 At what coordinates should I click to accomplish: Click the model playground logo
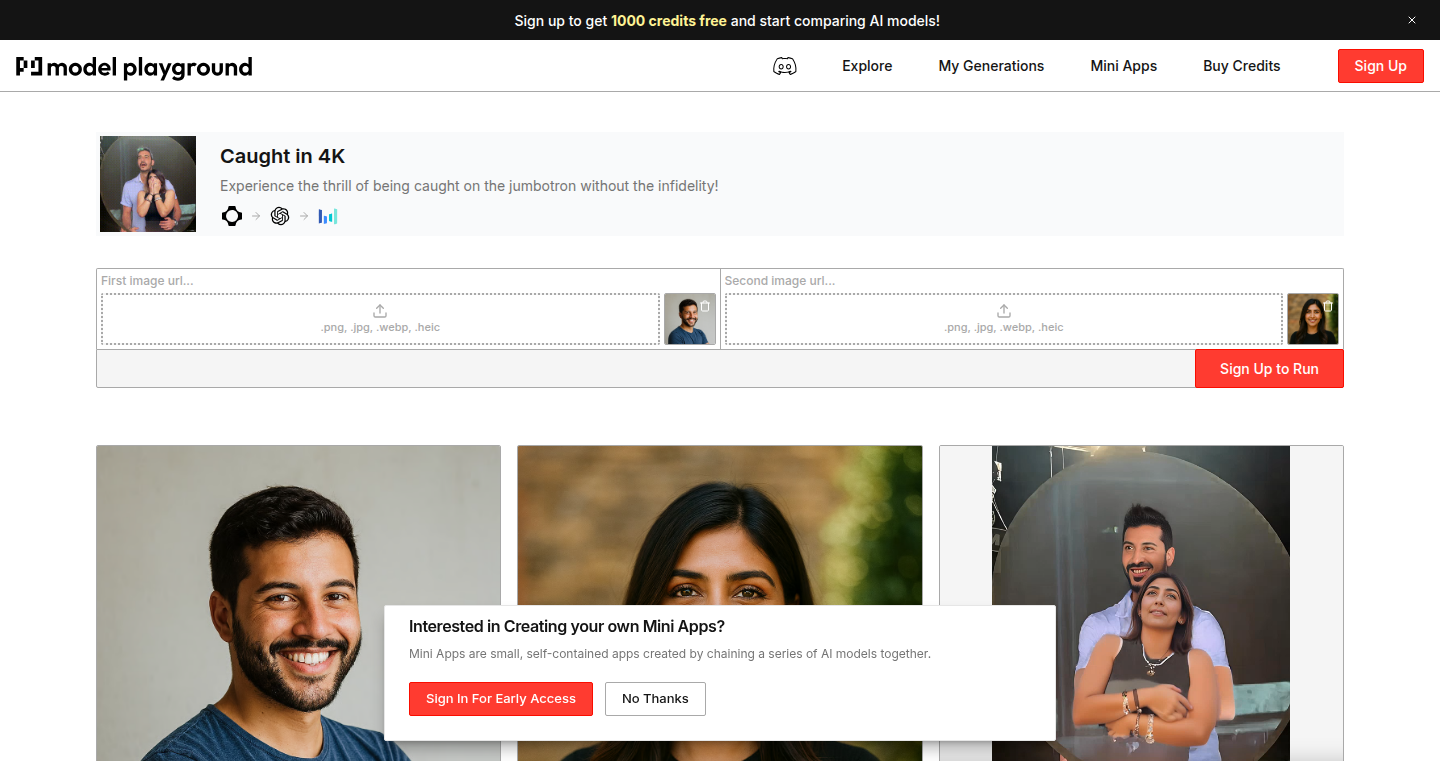pos(134,67)
